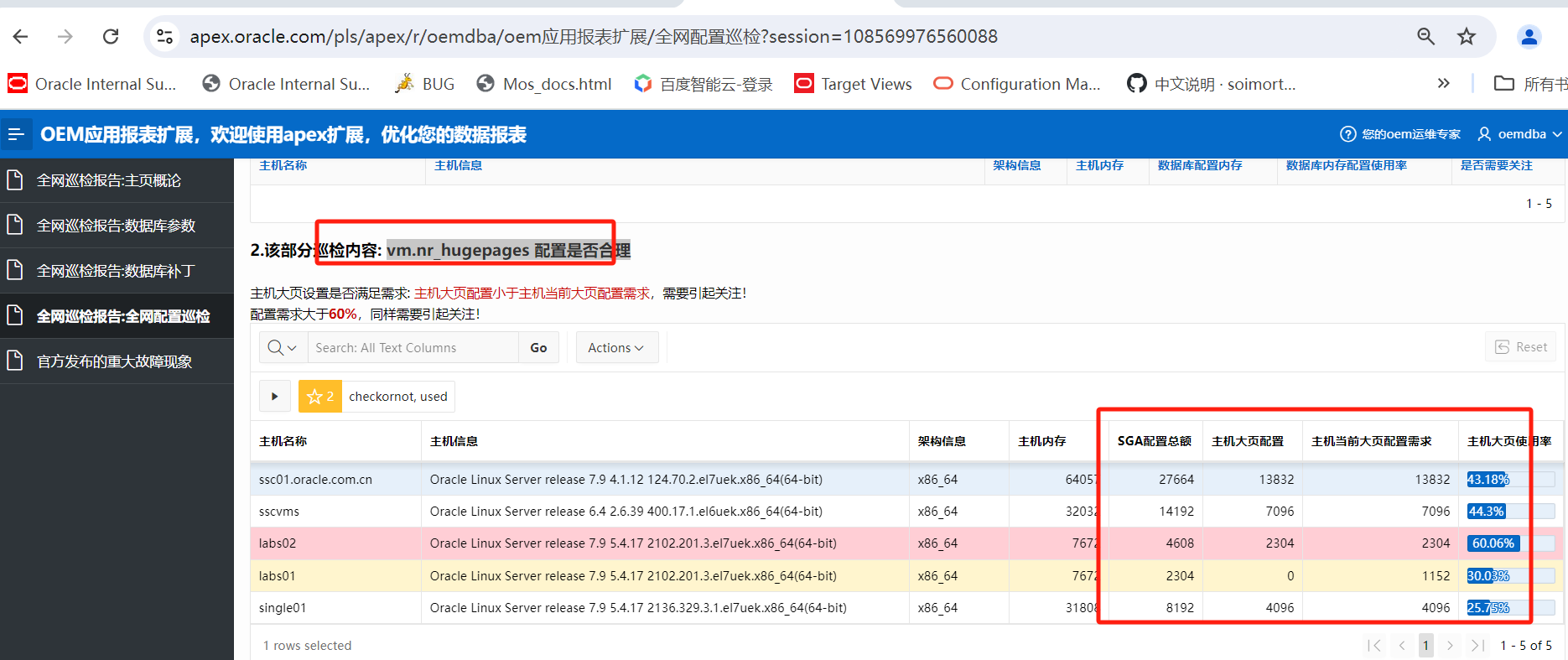Open the oemdba user dropdown

pos(1520,134)
